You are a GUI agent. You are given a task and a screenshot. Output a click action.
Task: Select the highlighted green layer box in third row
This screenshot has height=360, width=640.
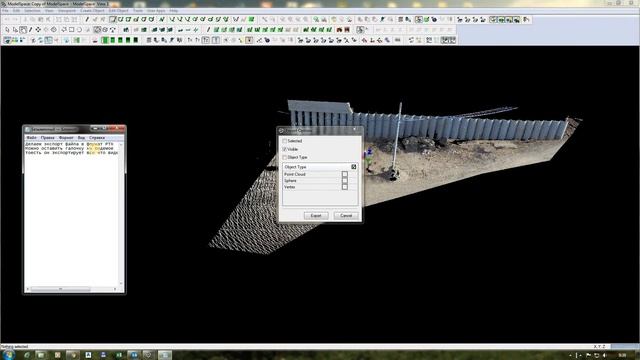[104, 40]
